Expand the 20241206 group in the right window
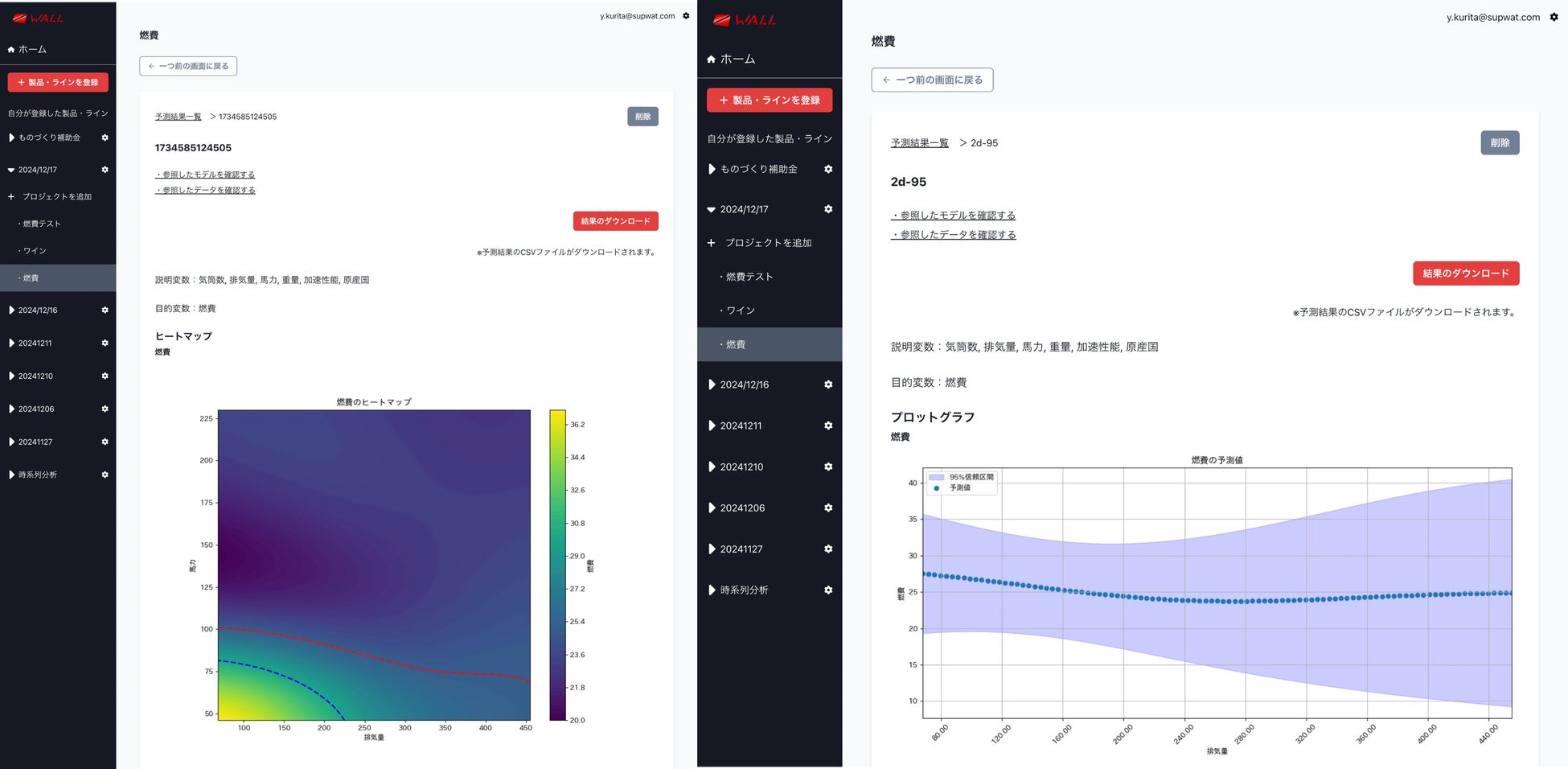The height and width of the screenshot is (769, 1568). [712, 508]
